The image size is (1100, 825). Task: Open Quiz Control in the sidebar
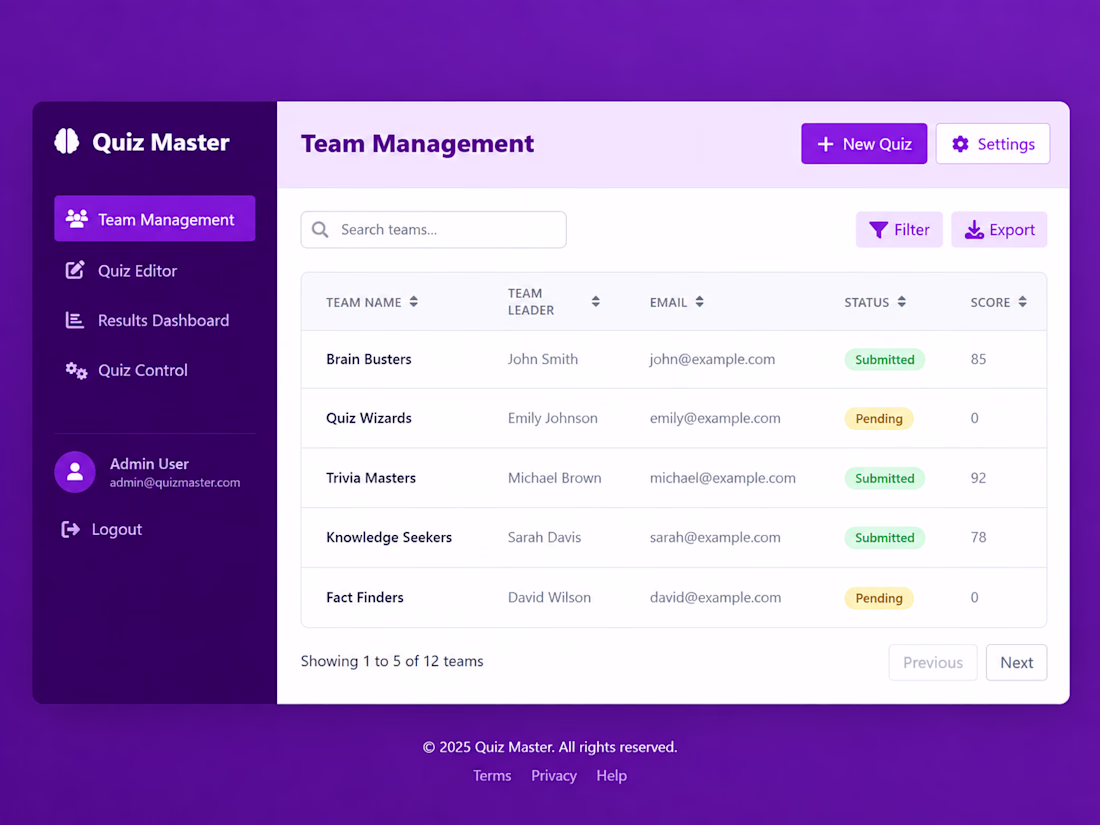(x=154, y=370)
